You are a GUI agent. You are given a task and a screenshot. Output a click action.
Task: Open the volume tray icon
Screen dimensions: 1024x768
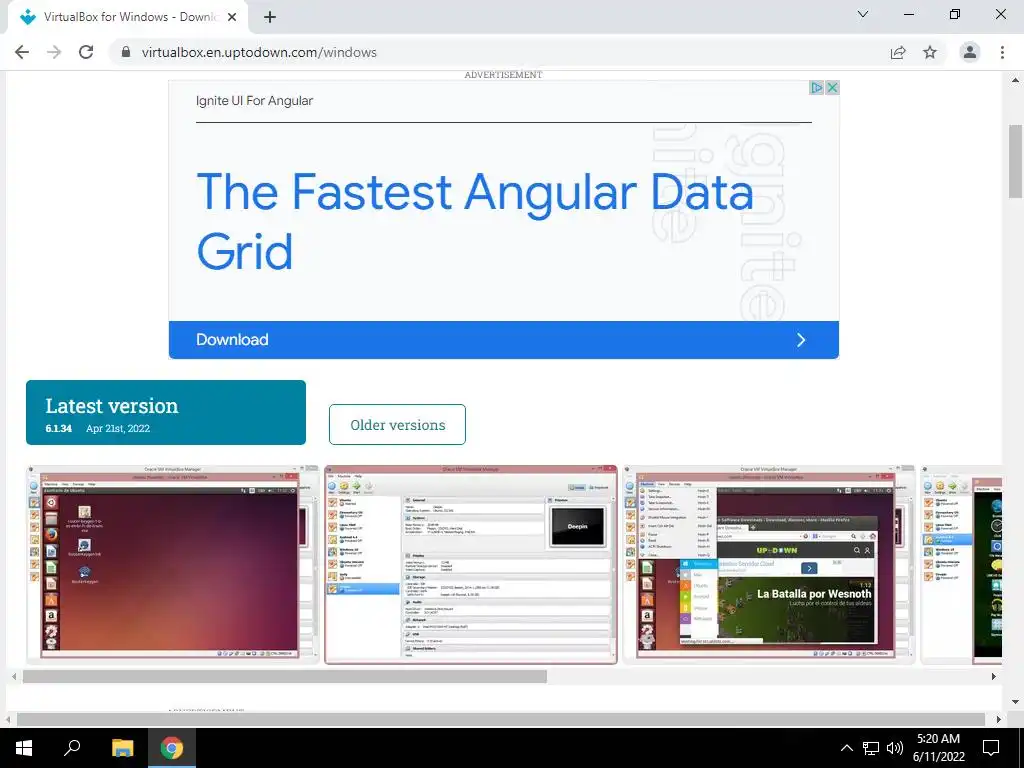[x=895, y=748]
